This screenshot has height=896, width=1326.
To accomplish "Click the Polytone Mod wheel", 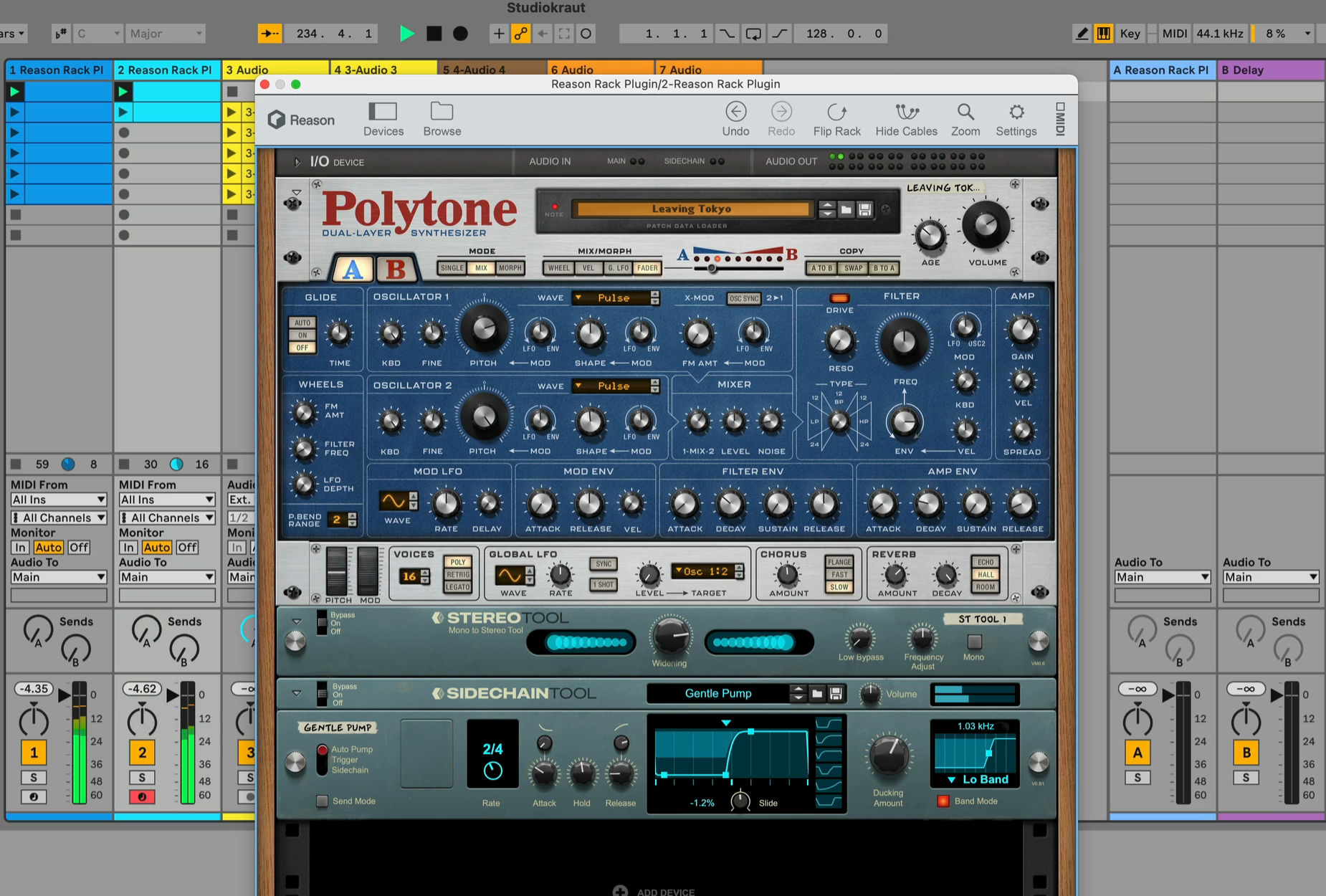I will 368,571.
